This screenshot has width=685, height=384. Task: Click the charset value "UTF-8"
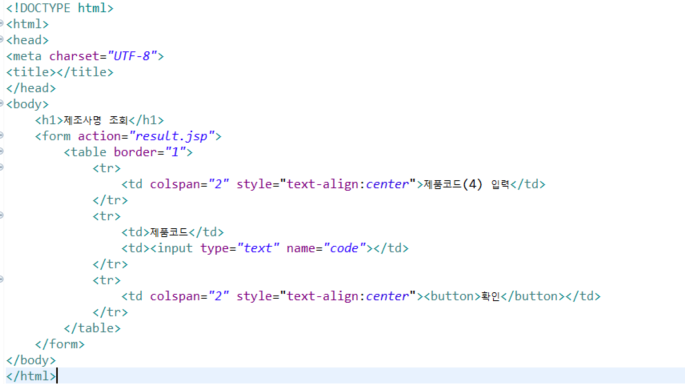pyautogui.click(x=132, y=56)
